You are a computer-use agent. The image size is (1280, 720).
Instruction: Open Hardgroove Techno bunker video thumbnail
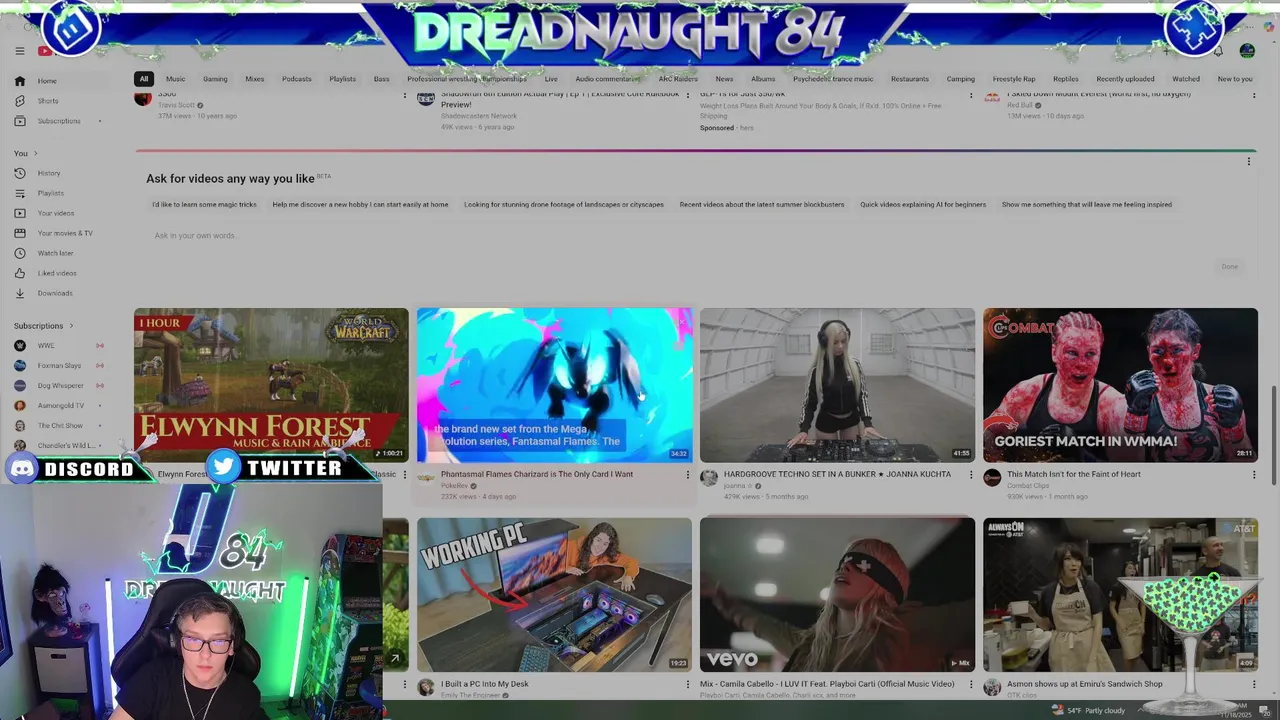[837, 385]
